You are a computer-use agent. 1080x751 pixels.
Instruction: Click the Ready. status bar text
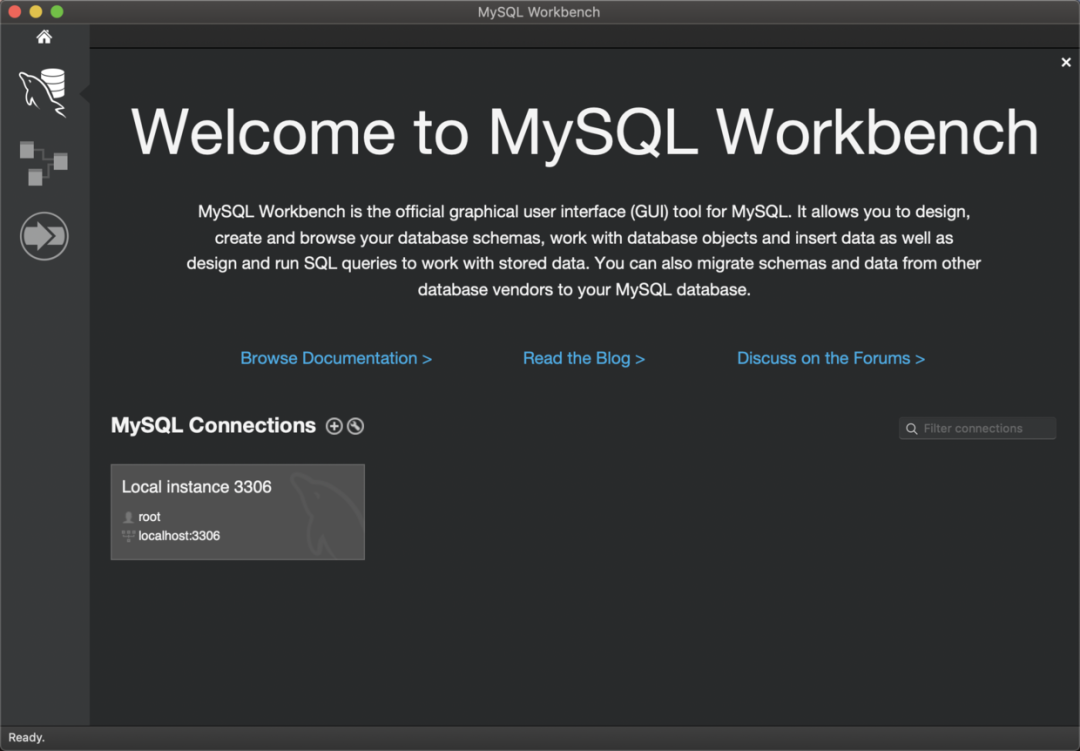27,737
